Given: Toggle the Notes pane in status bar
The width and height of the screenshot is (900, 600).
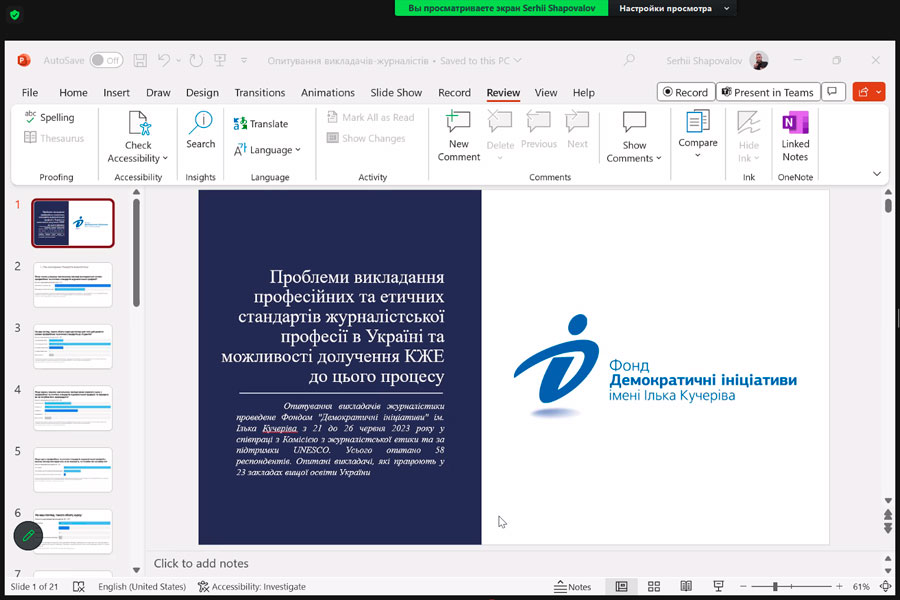Looking at the screenshot, I should 572,587.
